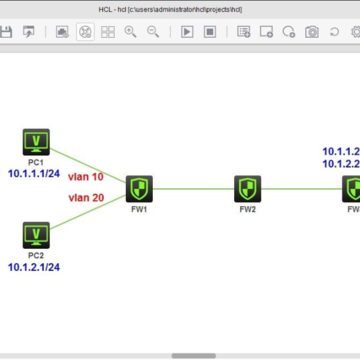
Task: Click the Export project icon
Action: (x=29, y=32)
